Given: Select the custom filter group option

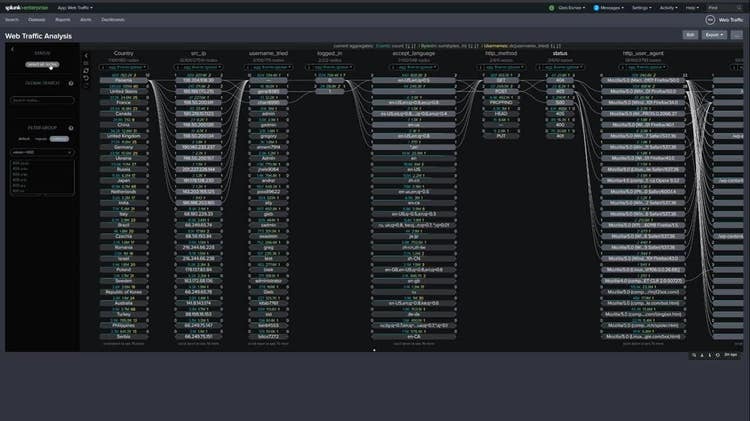Looking at the screenshot, I should tap(60, 139).
